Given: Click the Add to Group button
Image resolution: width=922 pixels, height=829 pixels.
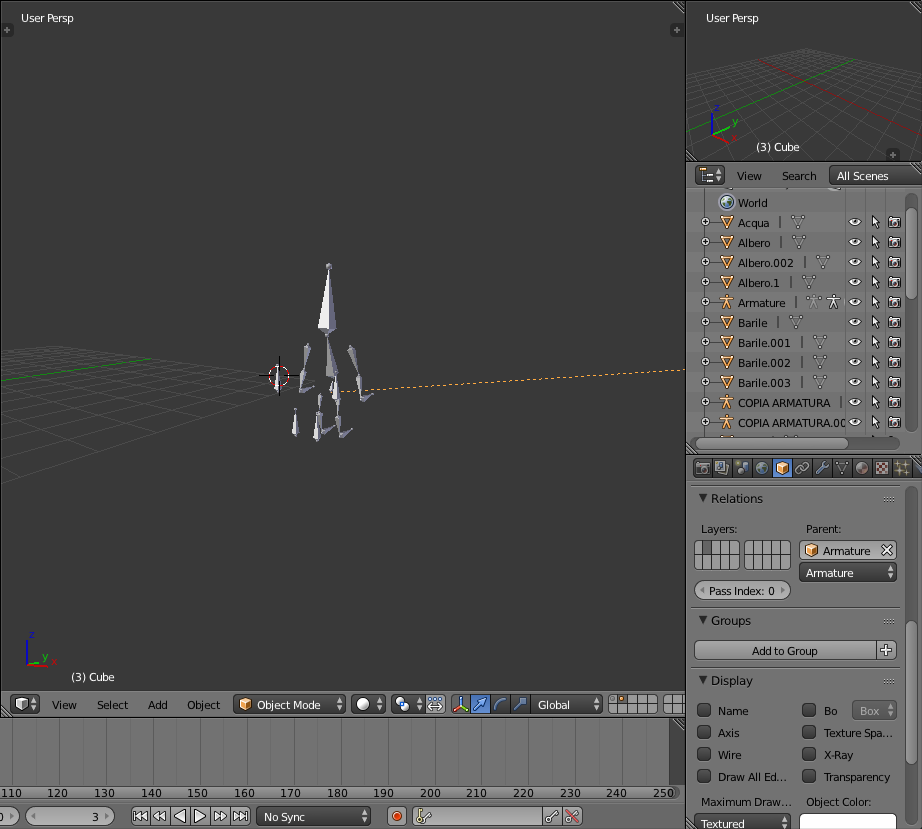Looking at the screenshot, I should [785, 650].
